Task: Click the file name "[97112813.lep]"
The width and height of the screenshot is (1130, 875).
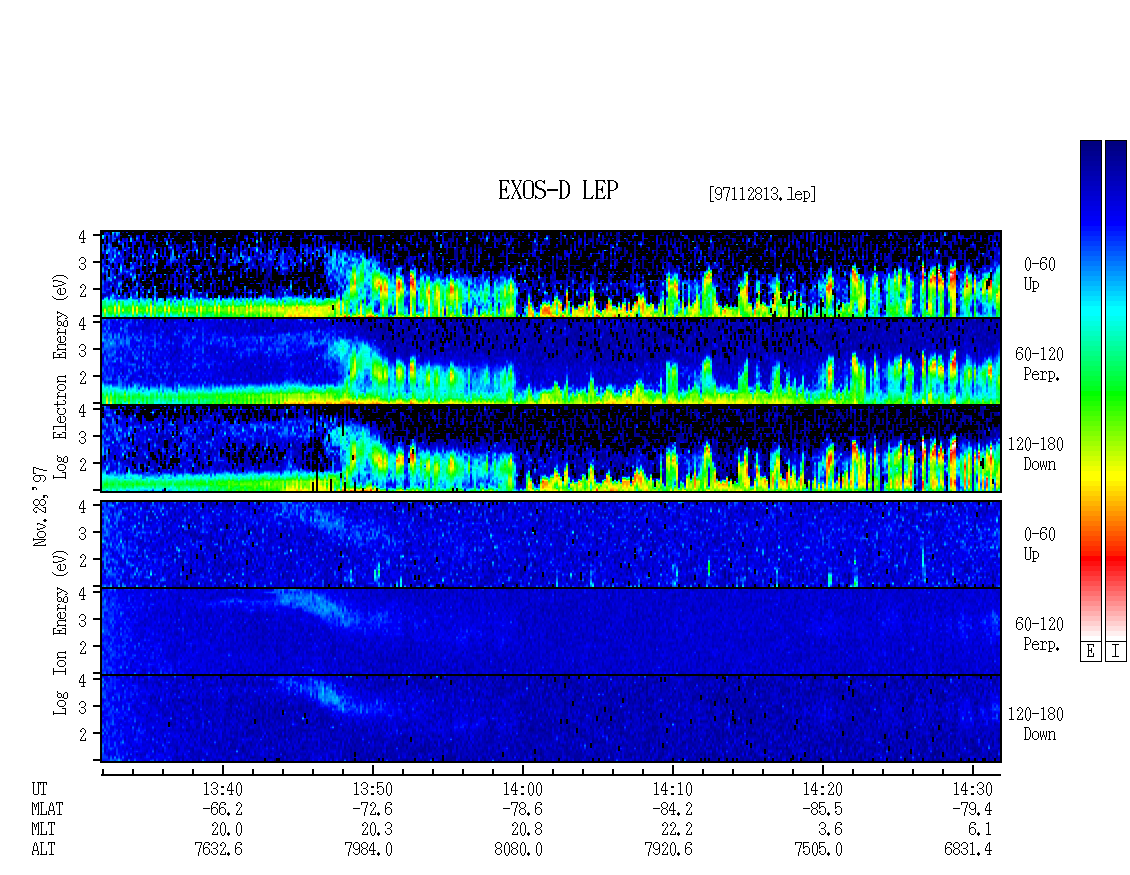Action: (x=762, y=194)
